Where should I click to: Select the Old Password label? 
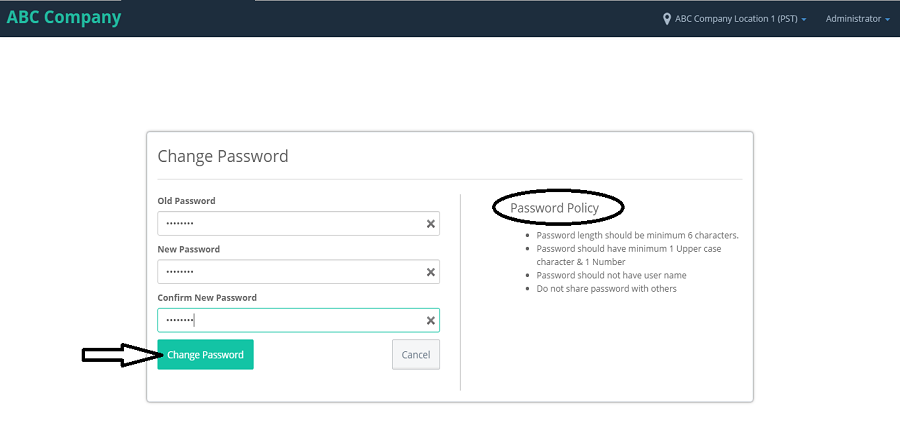pyautogui.click(x=187, y=201)
